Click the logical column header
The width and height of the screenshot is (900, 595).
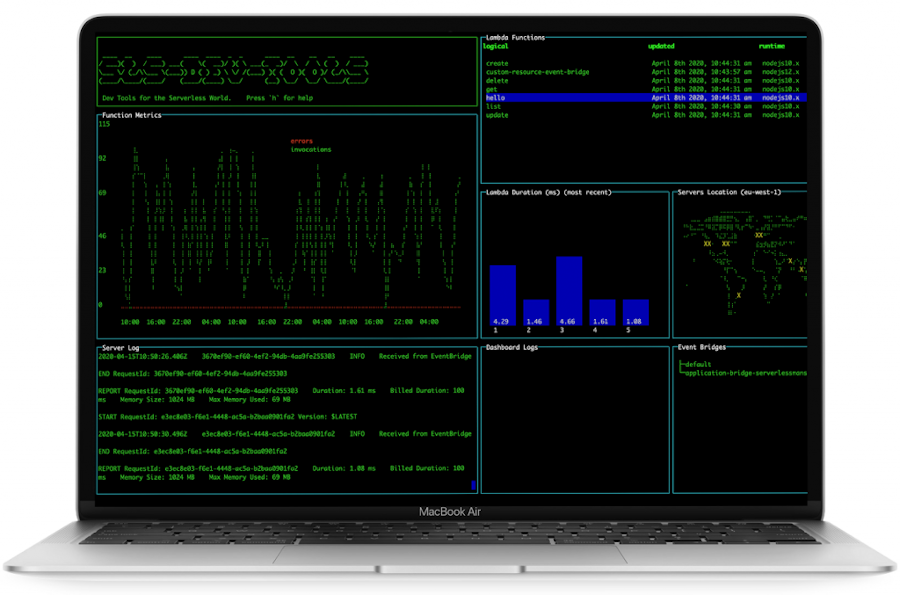click(497, 46)
